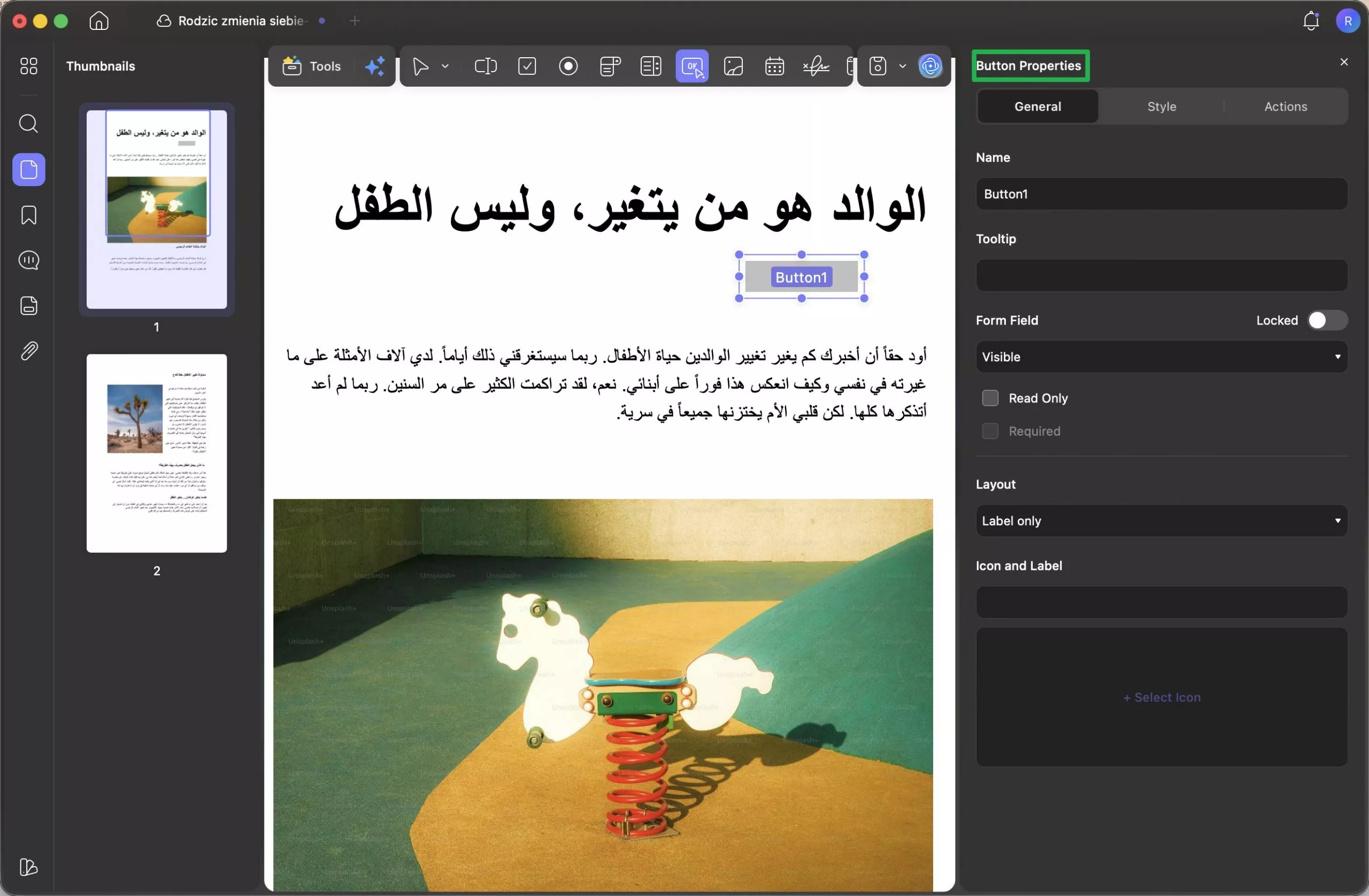Open the search panel in the sidebar
The width and height of the screenshot is (1369, 896).
28,123
